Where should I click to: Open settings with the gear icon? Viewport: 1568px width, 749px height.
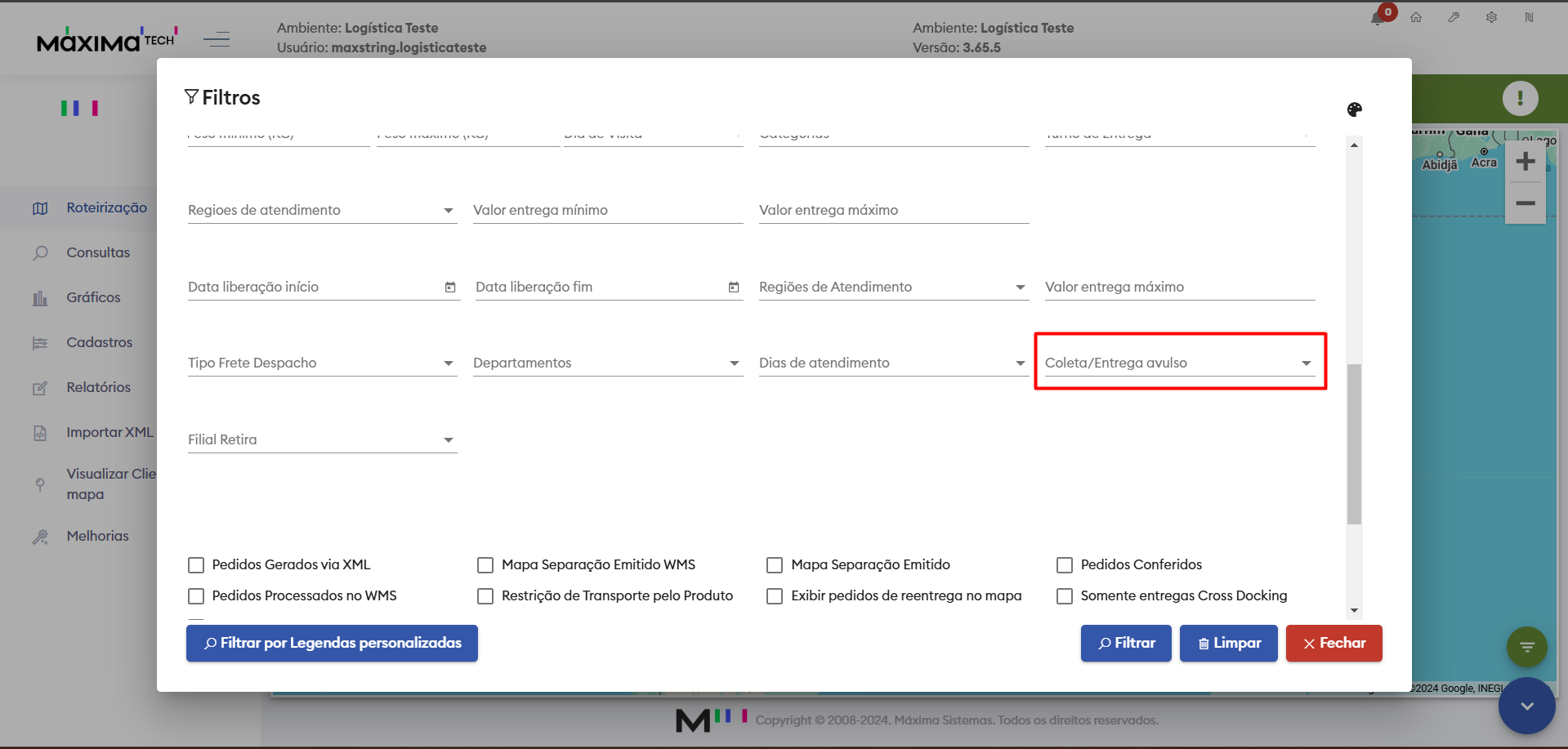(x=1491, y=17)
